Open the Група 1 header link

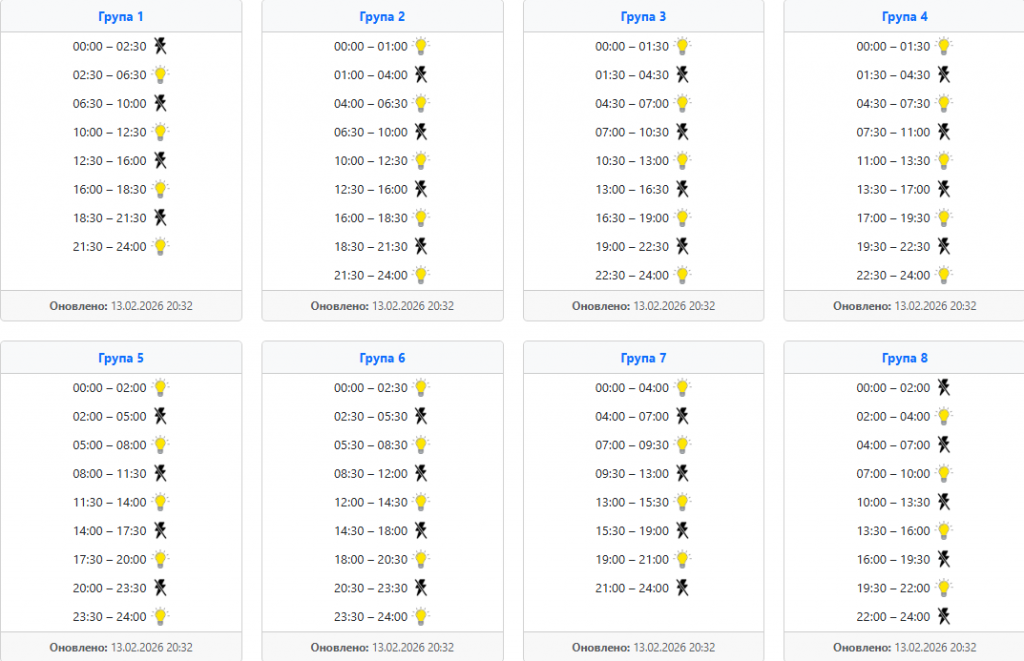pos(121,17)
